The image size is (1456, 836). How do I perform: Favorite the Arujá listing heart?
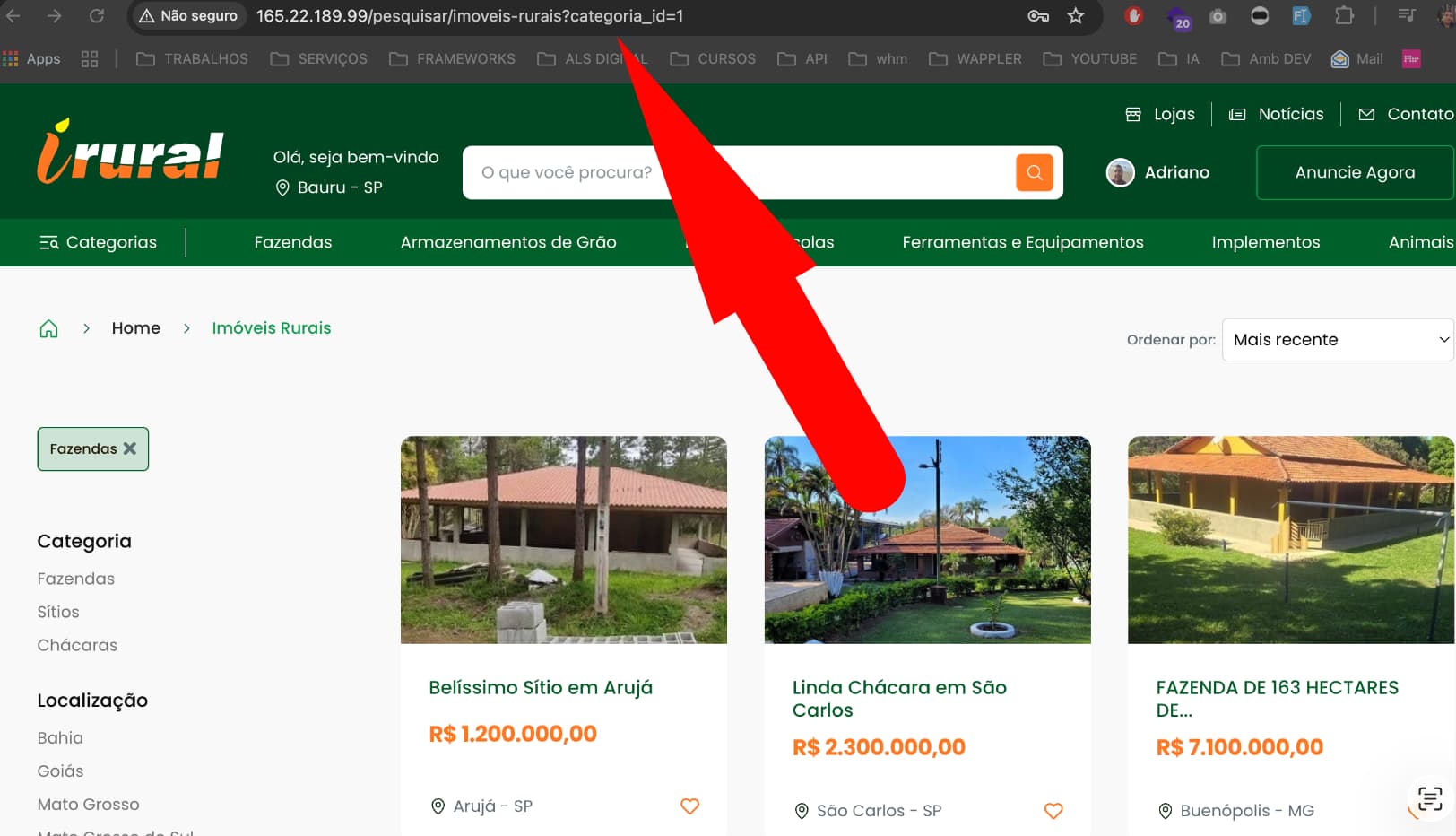(689, 806)
